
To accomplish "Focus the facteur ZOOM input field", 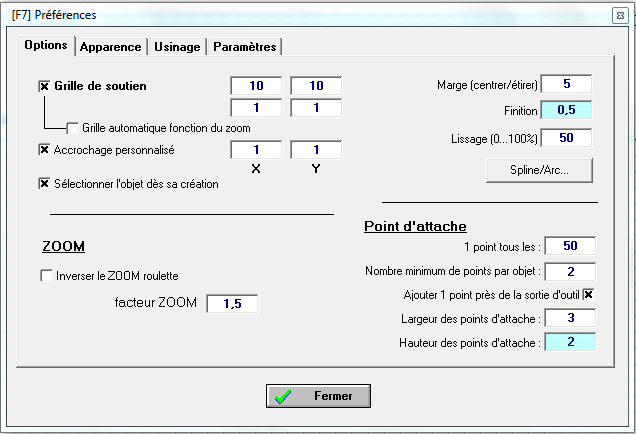I will pos(232,304).
